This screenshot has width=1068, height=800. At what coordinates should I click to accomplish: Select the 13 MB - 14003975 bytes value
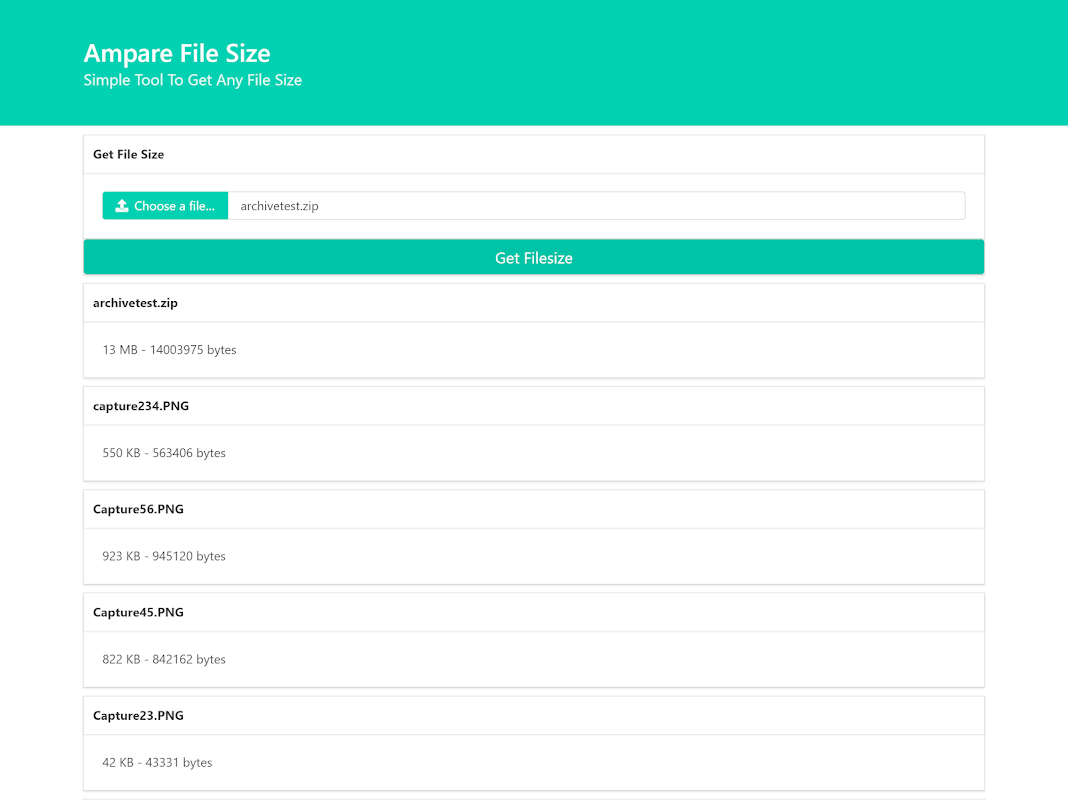170,350
